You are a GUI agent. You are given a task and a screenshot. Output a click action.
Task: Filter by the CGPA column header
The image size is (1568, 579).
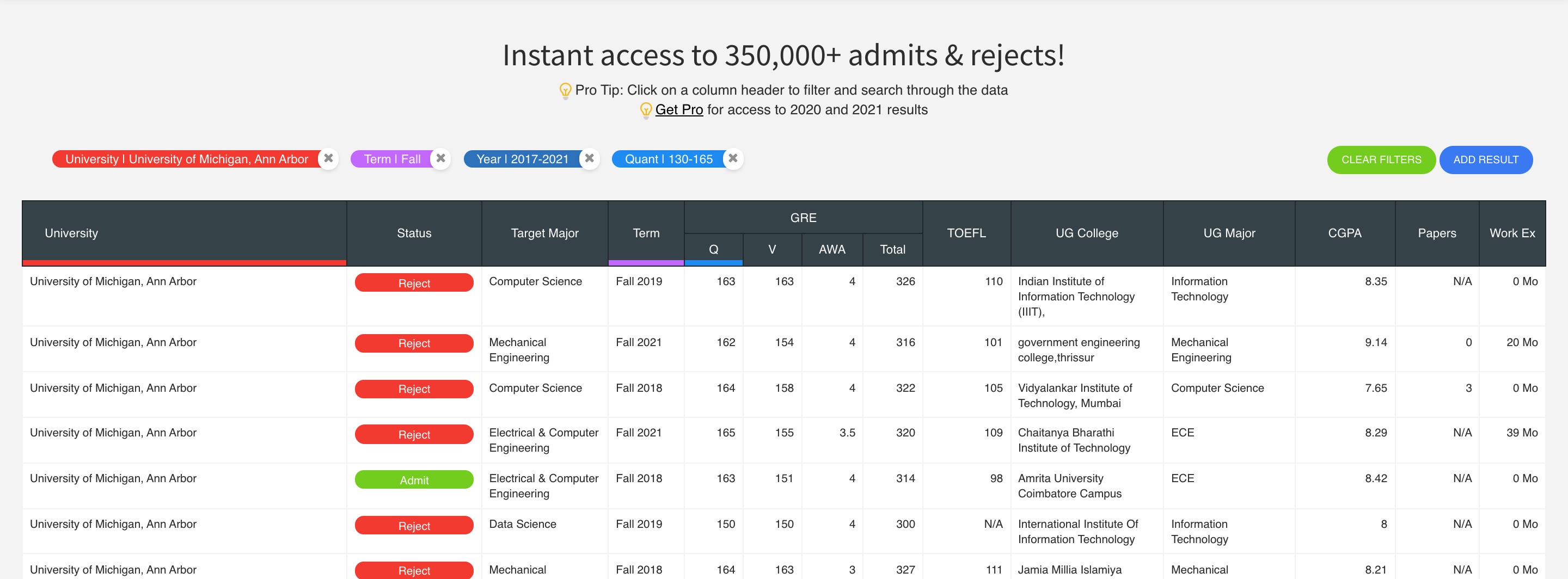click(x=1345, y=233)
